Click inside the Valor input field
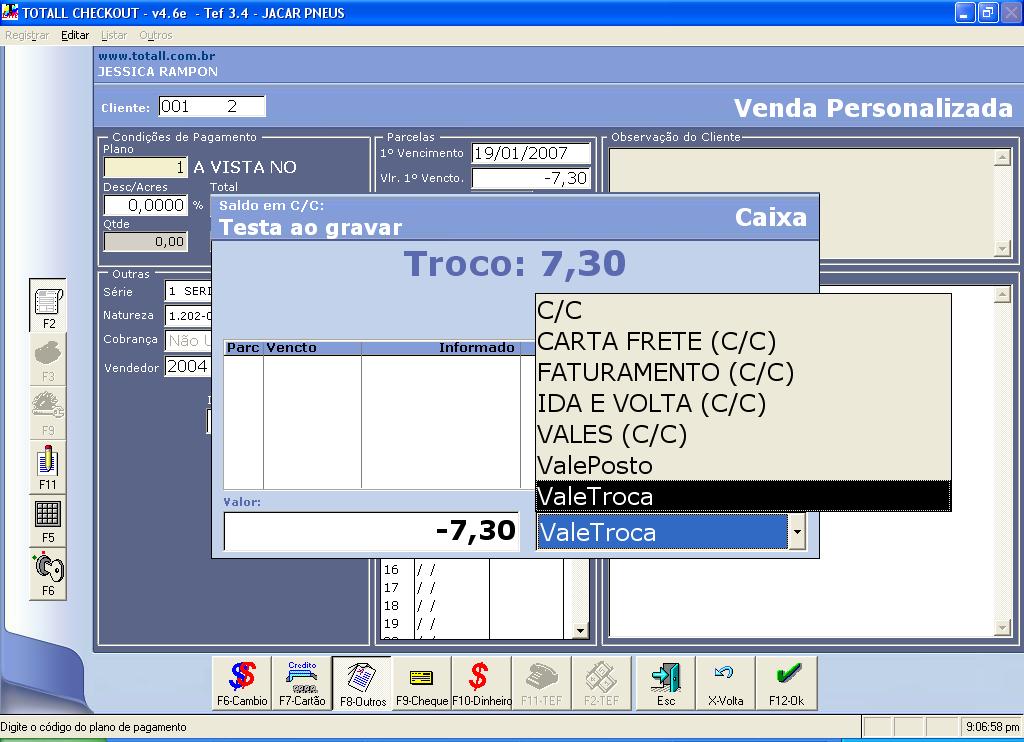Image resolution: width=1024 pixels, height=742 pixels. click(x=370, y=530)
